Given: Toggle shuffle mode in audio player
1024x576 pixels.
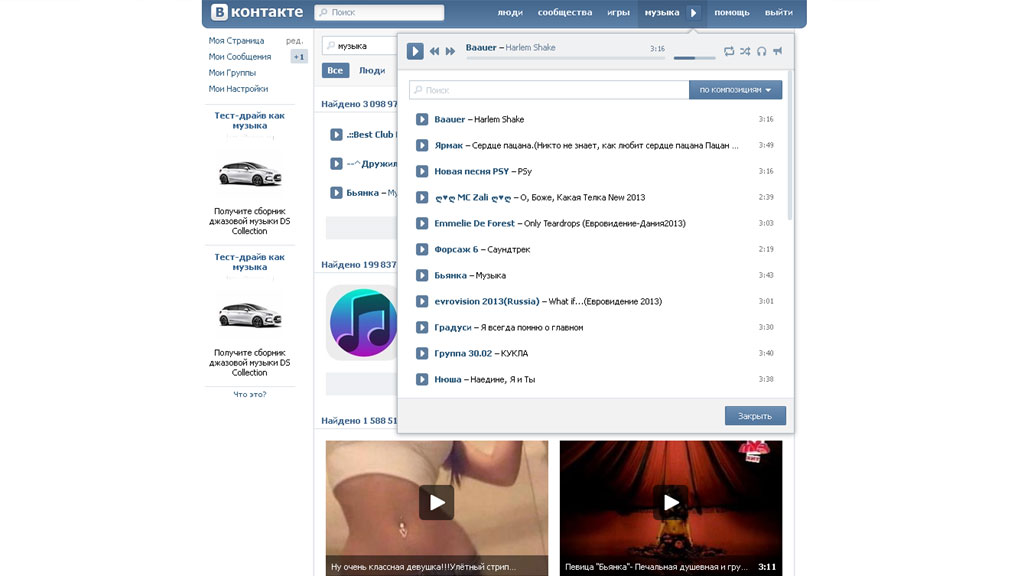Looking at the screenshot, I should click(745, 51).
